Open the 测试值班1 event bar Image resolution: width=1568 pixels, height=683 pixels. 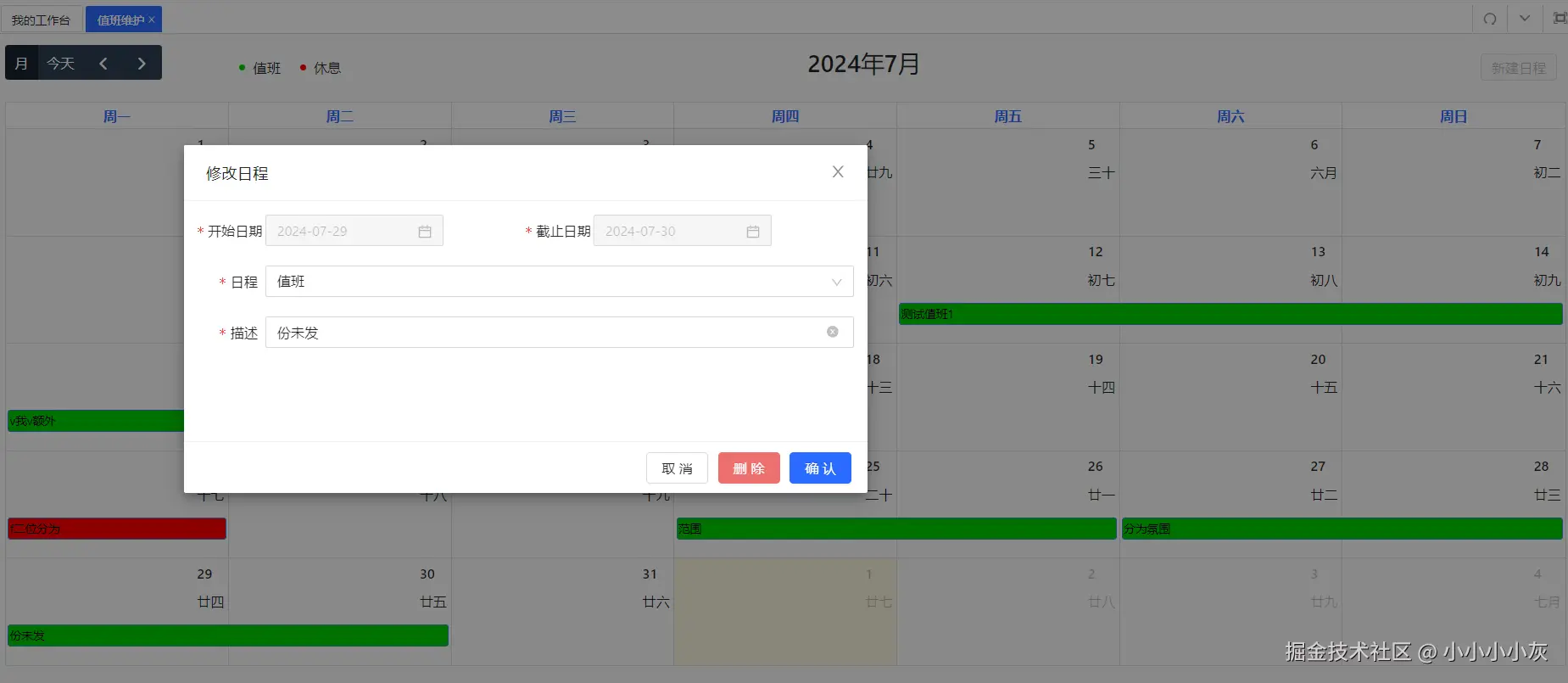[x=1230, y=314]
